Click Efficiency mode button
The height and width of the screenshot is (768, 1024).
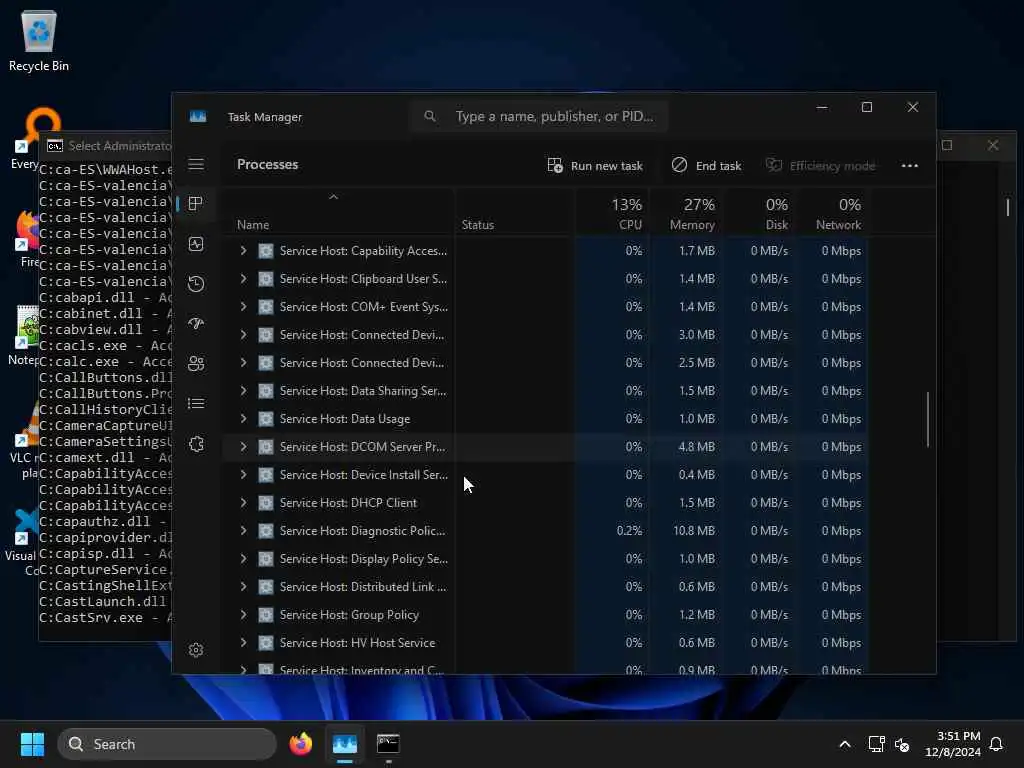coord(820,165)
